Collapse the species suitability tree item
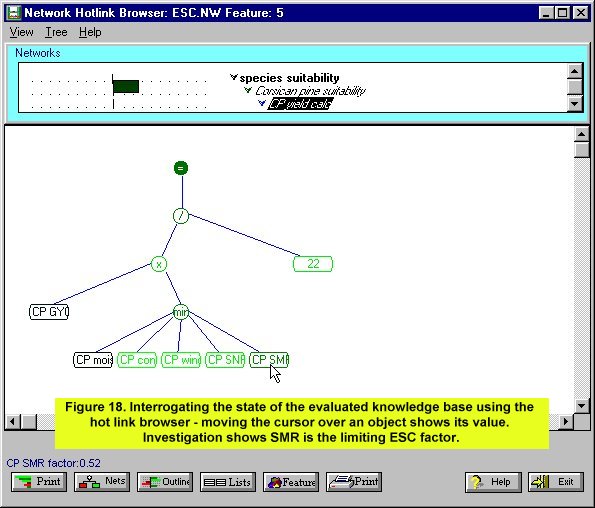595x508 pixels. [234, 77]
